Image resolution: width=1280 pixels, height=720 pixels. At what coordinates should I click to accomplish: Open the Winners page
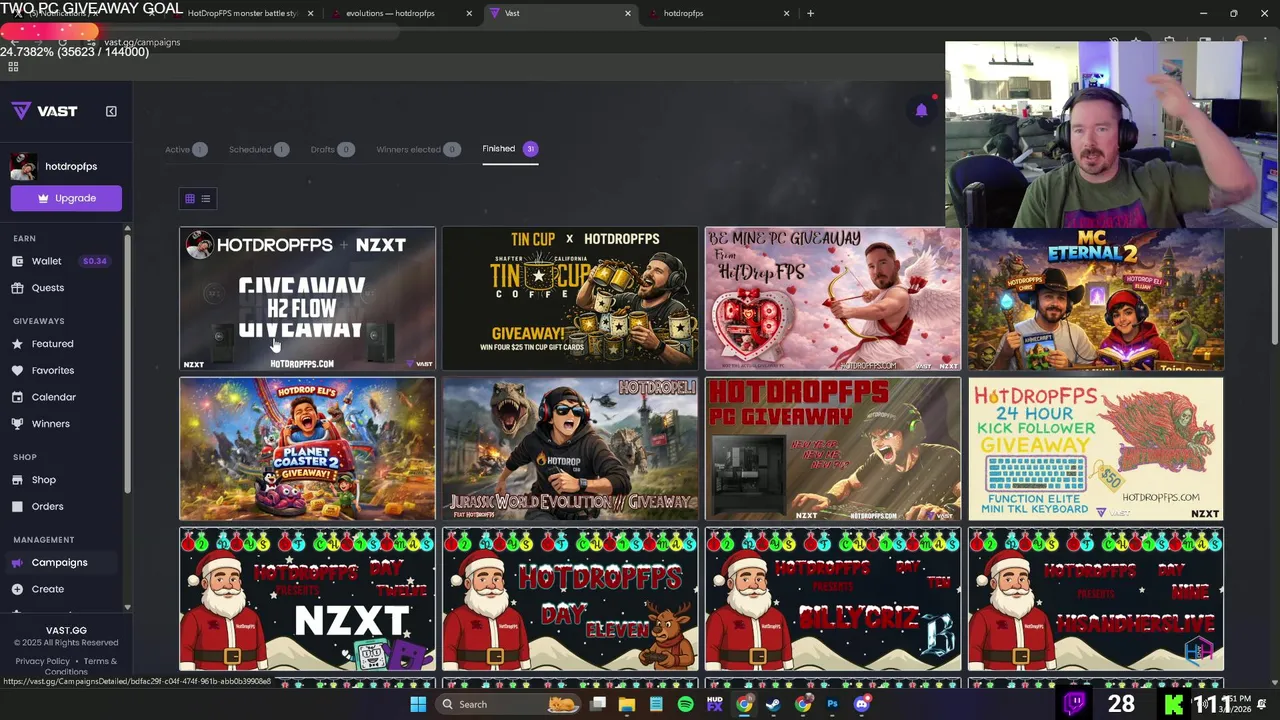pos(50,424)
